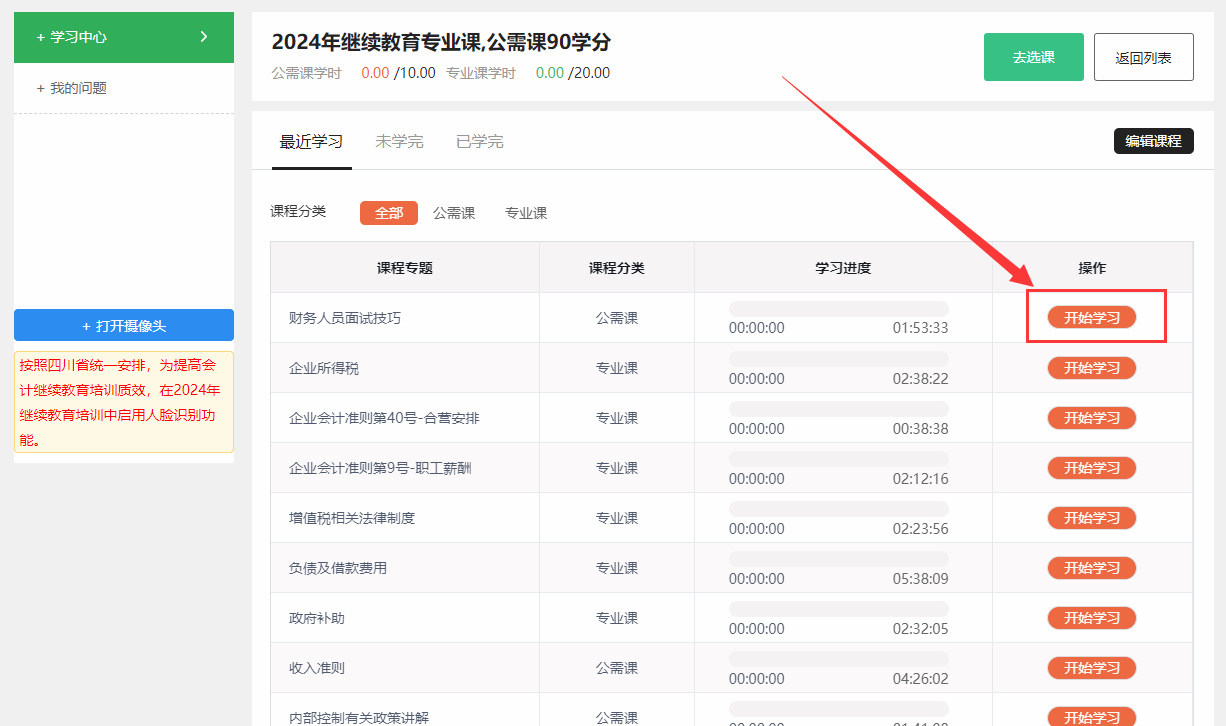Open 我的问题 in the sidebar
The width and height of the screenshot is (1226, 726).
pyautogui.click(x=78, y=88)
